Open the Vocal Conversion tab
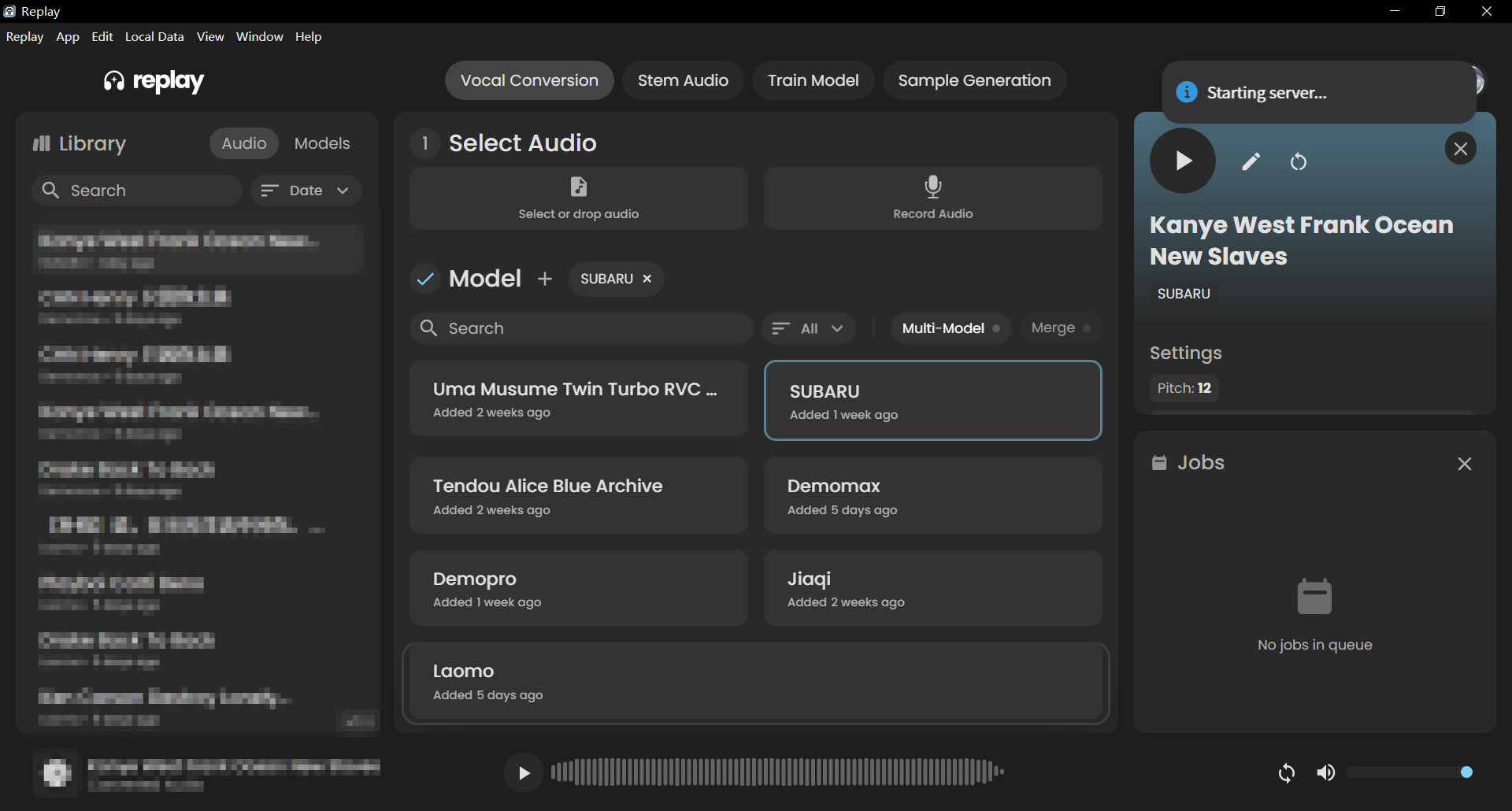1512x811 pixels. click(x=529, y=80)
